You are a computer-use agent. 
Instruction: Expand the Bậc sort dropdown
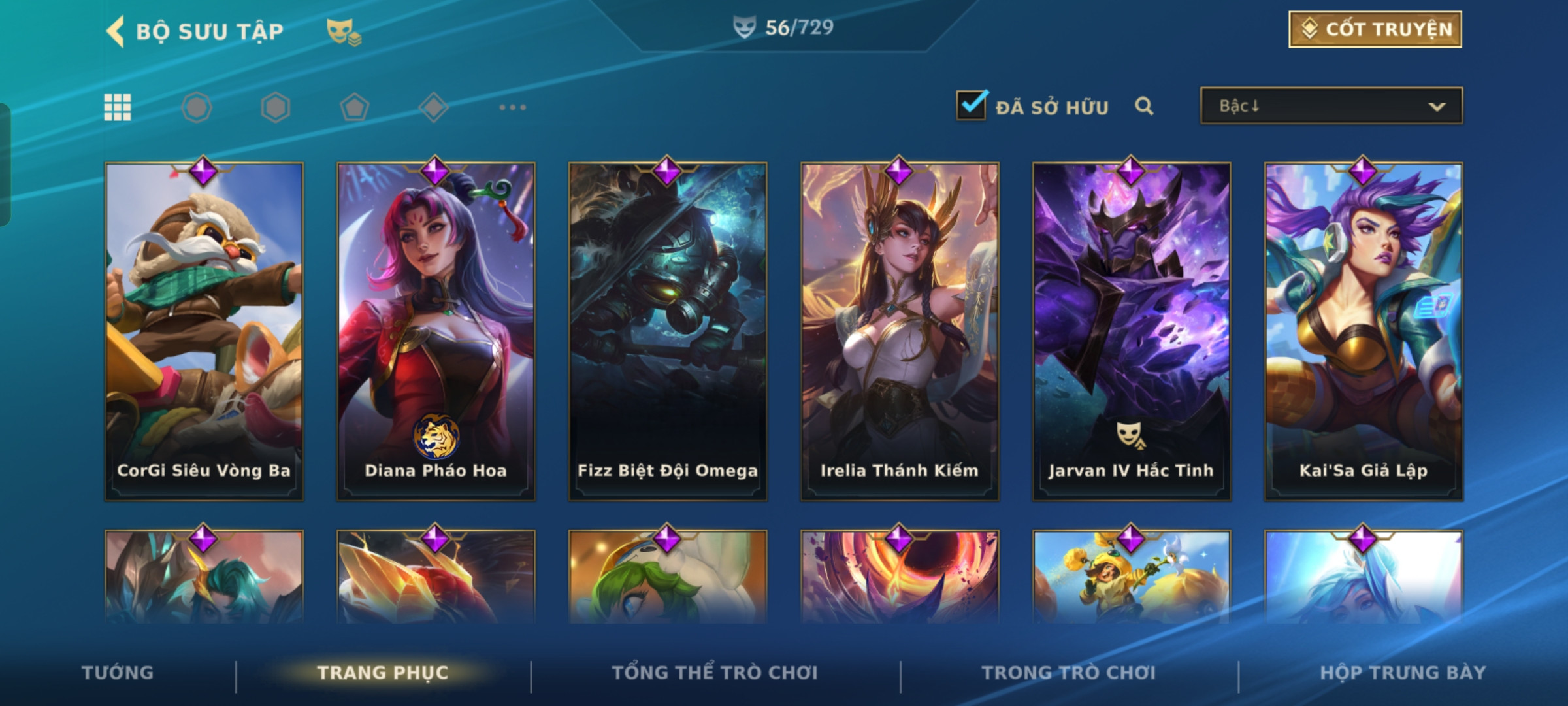click(1331, 106)
